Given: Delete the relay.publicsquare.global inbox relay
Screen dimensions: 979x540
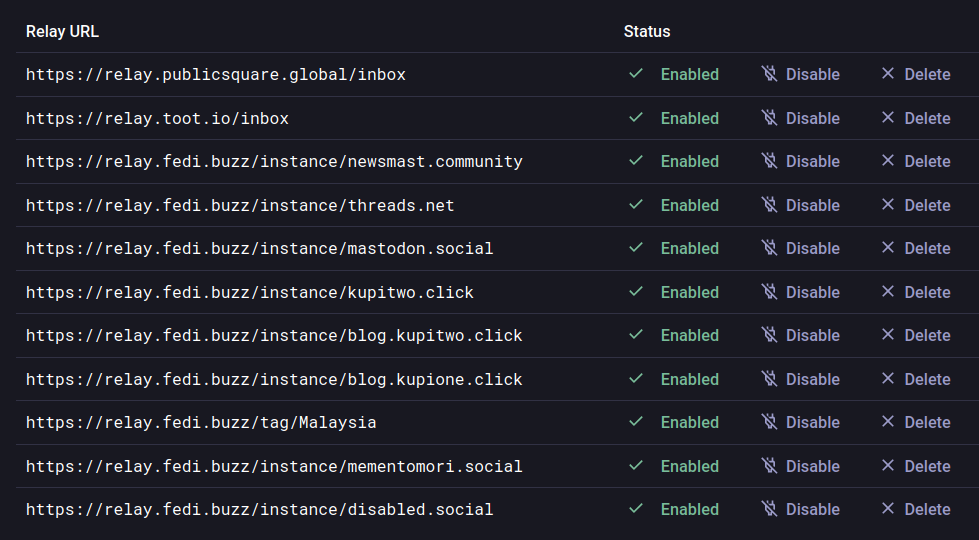Looking at the screenshot, I should [x=916, y=74].
